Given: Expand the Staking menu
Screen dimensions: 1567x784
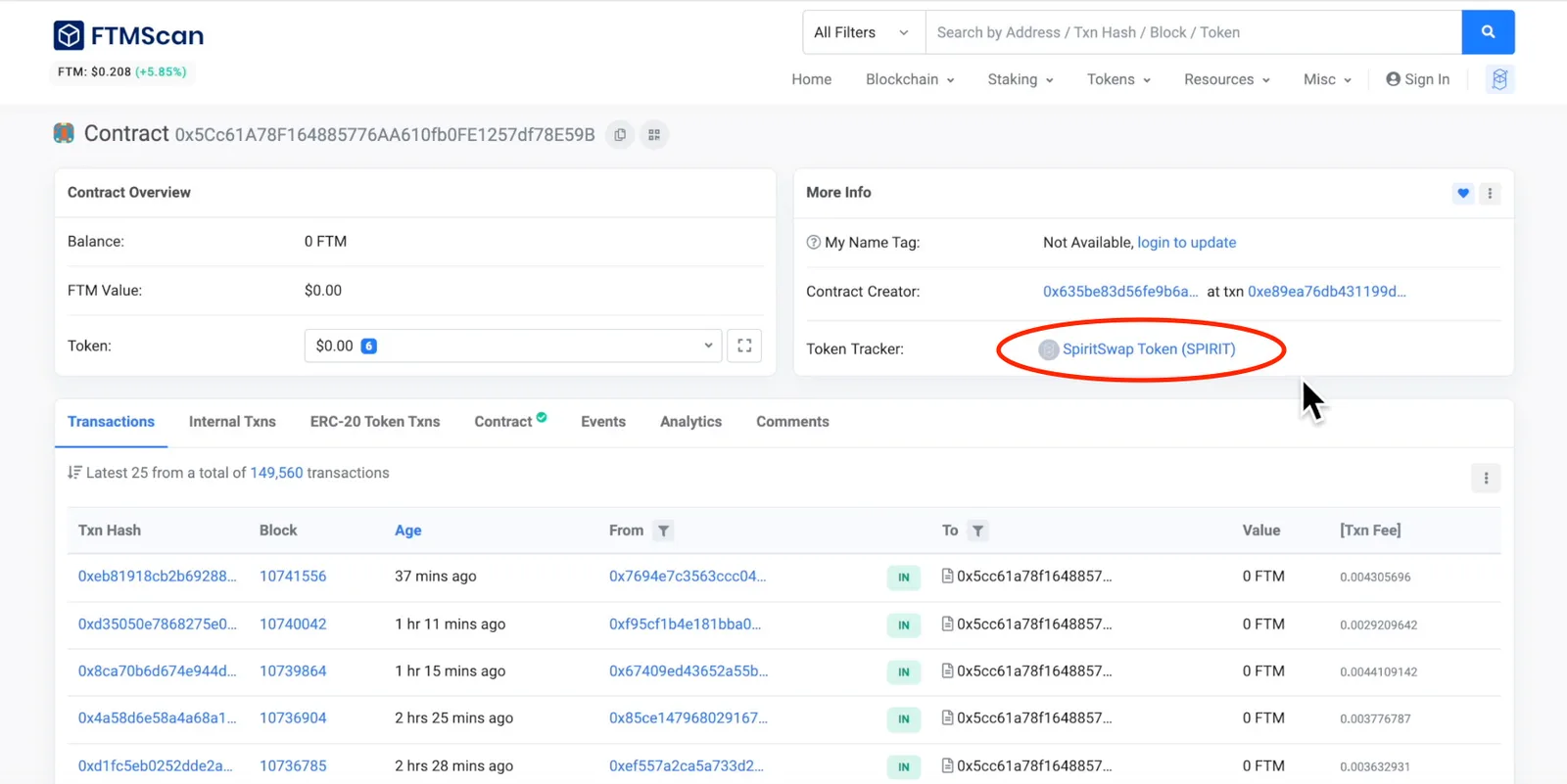Looking at the screenshot, I should (x=1021, y=79).
